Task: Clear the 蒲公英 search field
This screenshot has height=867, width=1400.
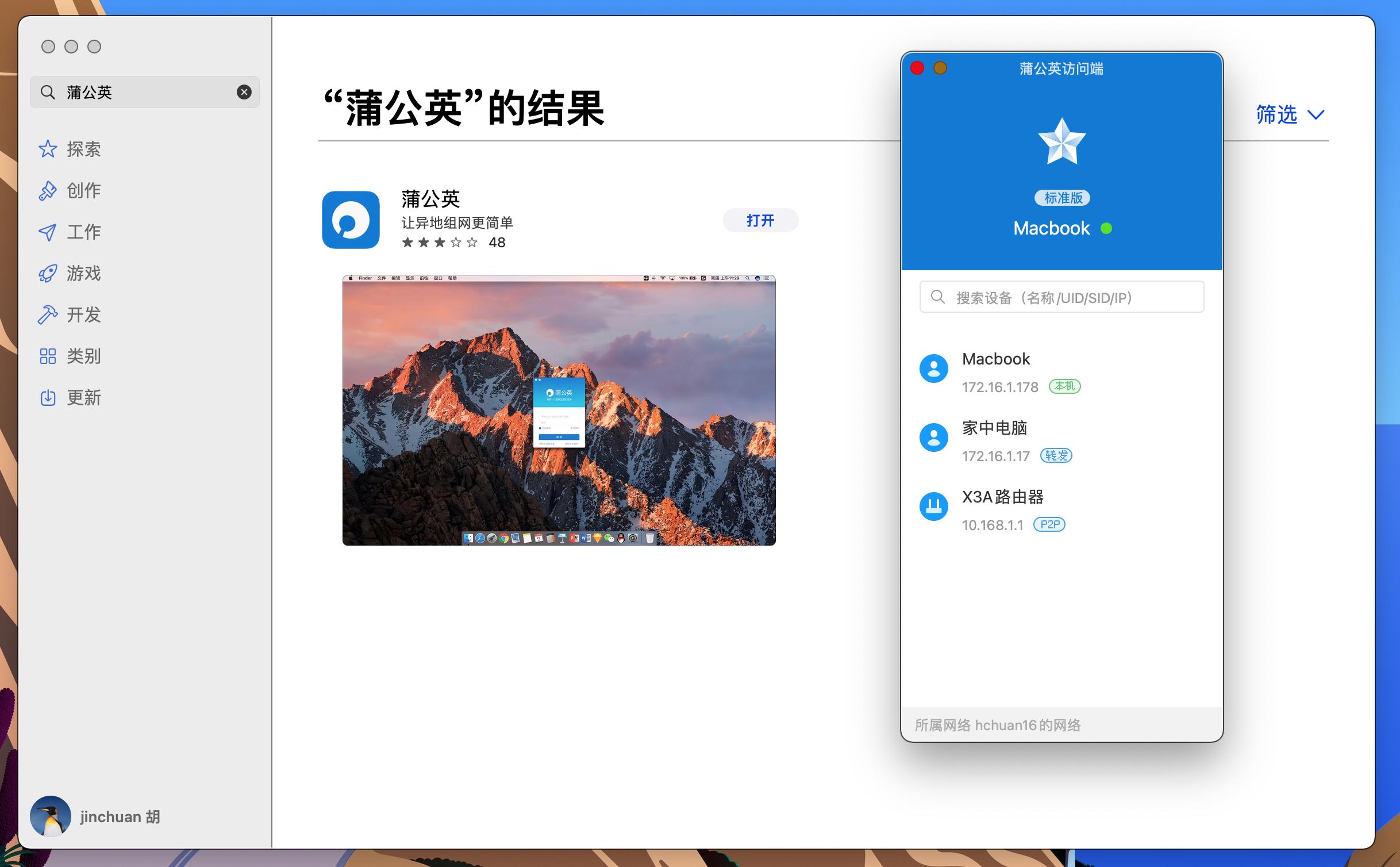Action: [x=243, y=91]
